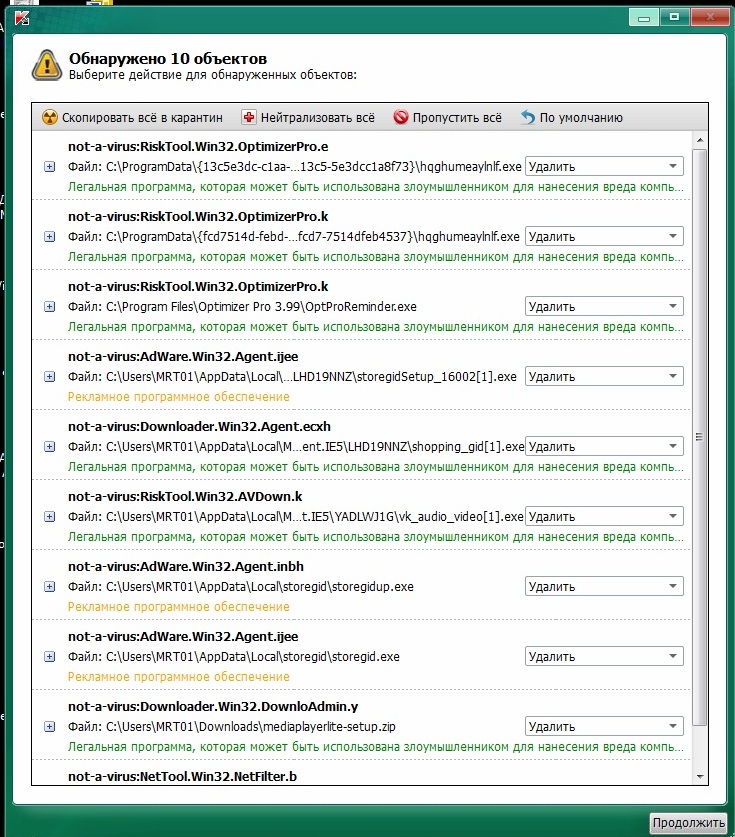Restore actions with По умолчанию
This screenshot has width=735, height=837.
coord(581,117)
